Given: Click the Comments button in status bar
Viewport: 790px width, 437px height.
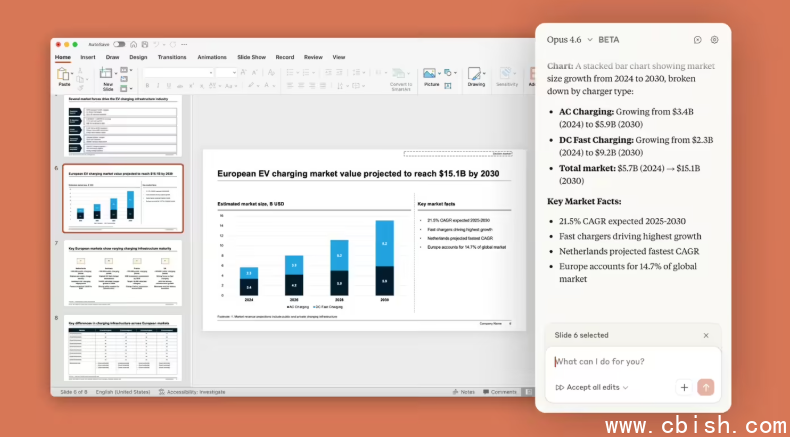Looking at the screenshot, I should tap(500, 392).
